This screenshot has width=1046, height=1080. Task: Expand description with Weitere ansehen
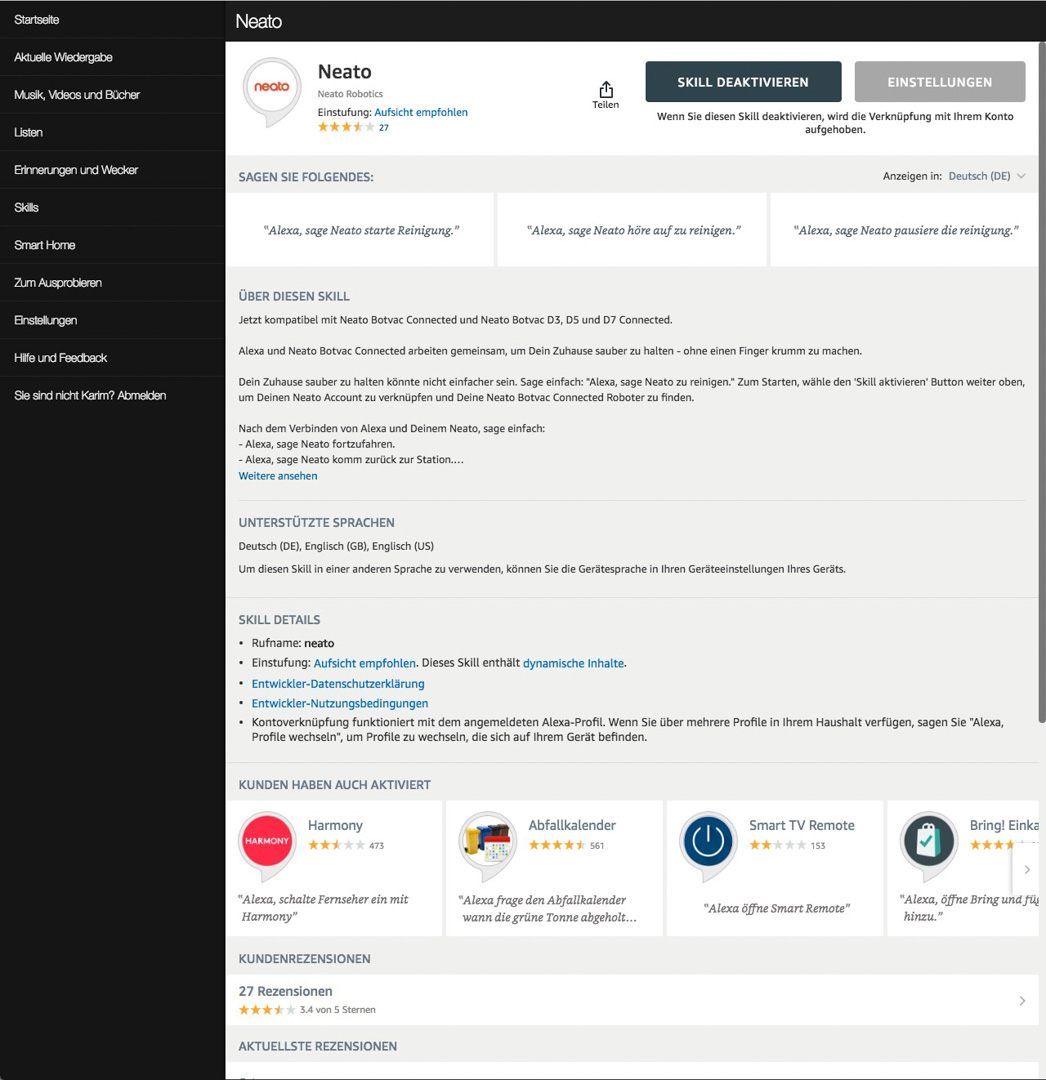[x=278, y=476]
